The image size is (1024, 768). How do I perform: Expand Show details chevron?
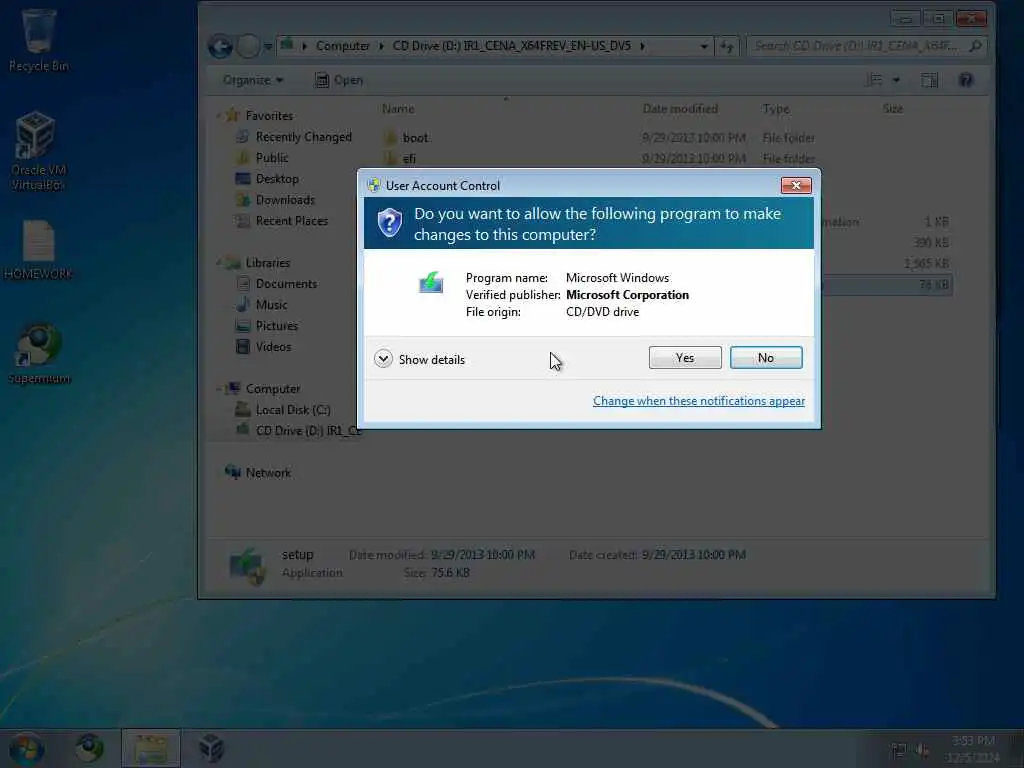click(383, 359)
